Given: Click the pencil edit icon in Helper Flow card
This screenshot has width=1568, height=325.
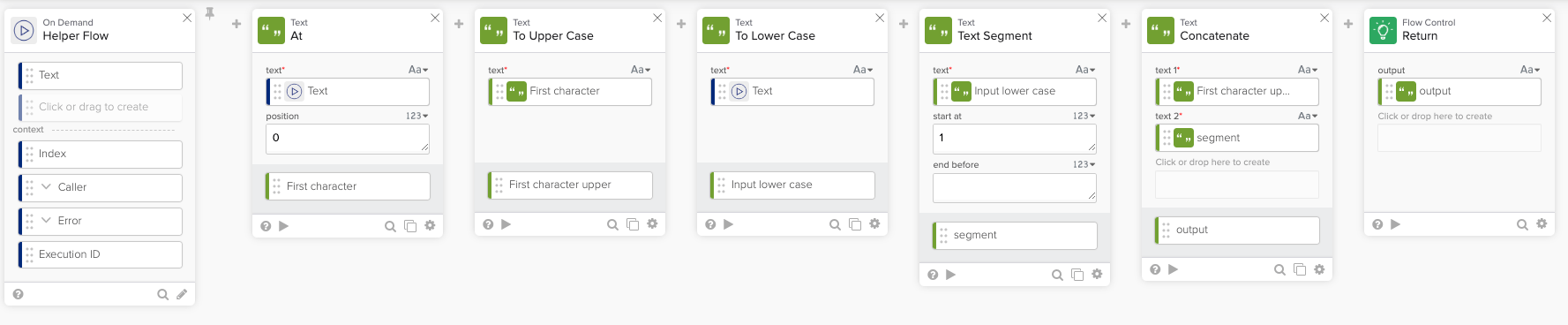Looking at the screenshot, I should (182, 294).
